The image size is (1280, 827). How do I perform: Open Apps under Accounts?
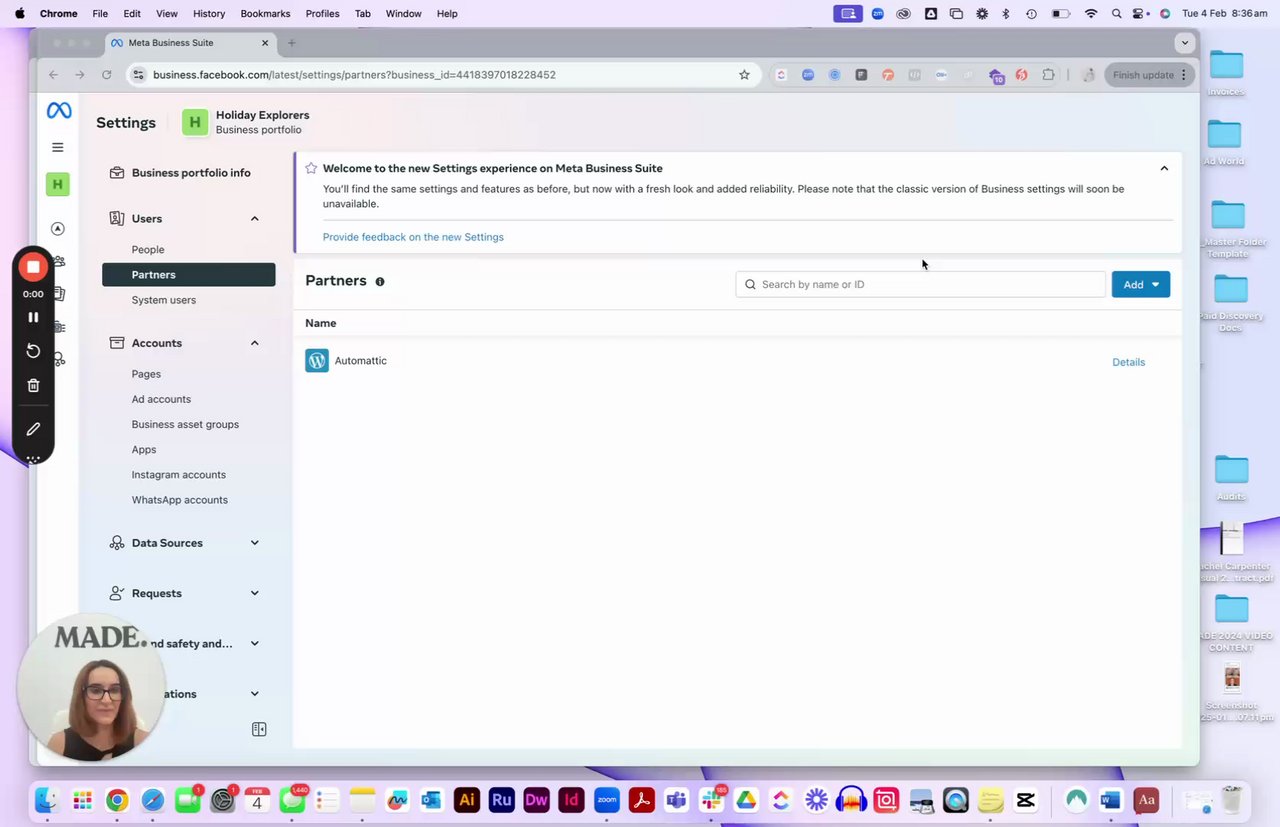(x=144, y=449)
